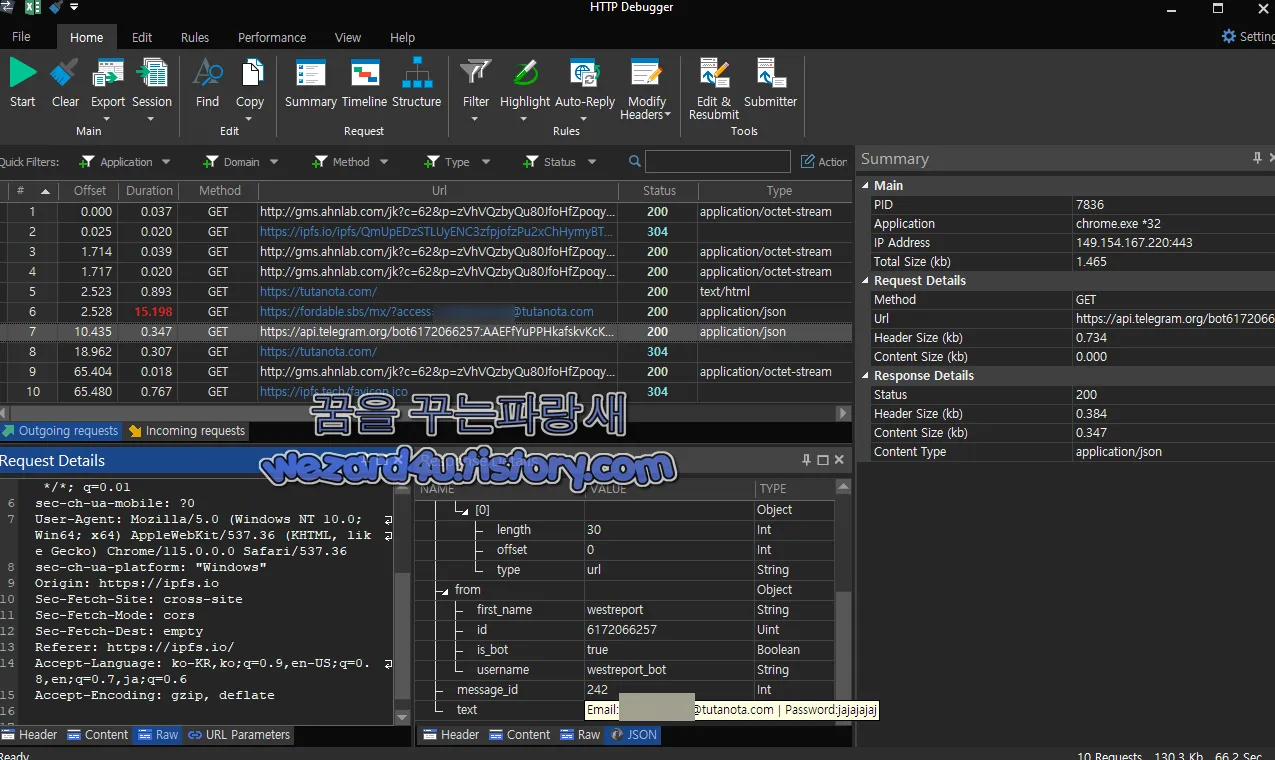
Task: Switch to the response JSON tab
Action: [633, 734]
